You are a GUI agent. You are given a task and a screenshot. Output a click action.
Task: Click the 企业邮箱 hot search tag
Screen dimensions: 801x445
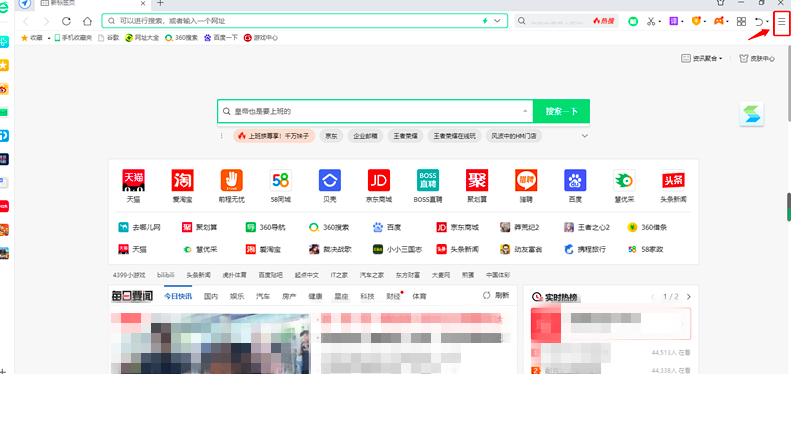click(365, 136)
